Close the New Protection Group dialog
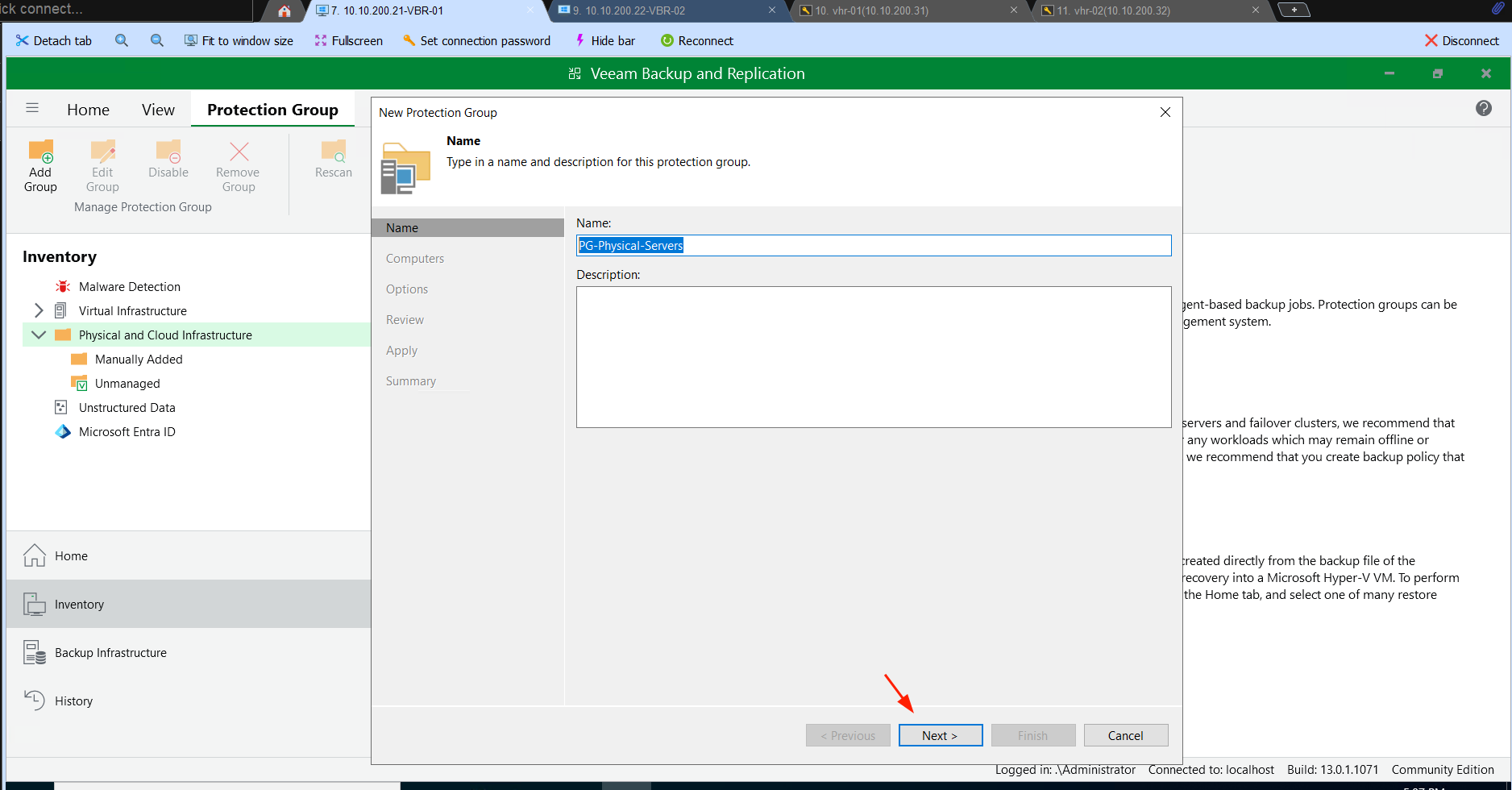The image size is (1512, 790). click(x=1165, y=112)
